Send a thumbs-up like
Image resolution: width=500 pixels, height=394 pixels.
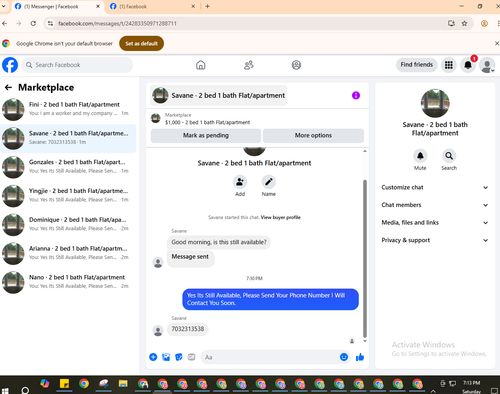pos(360,357)
